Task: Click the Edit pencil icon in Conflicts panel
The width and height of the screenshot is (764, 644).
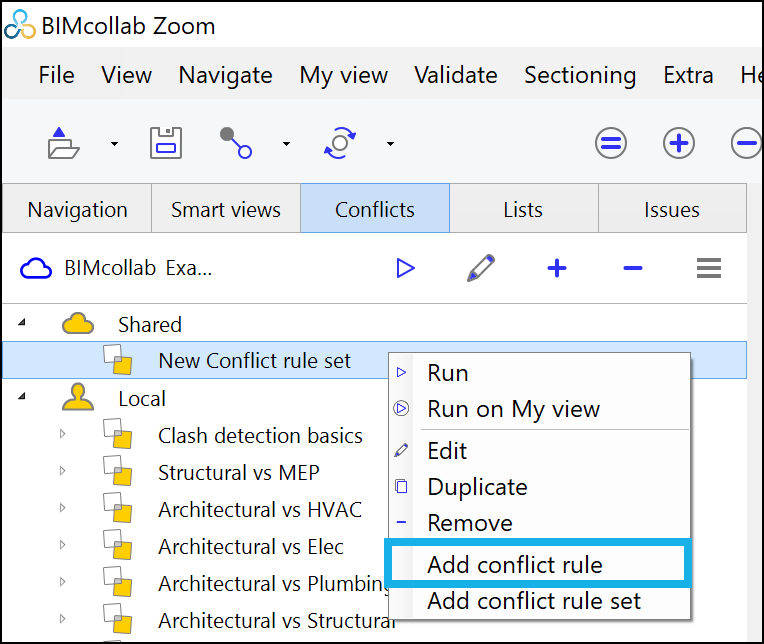Action: [x=481, y=268]
